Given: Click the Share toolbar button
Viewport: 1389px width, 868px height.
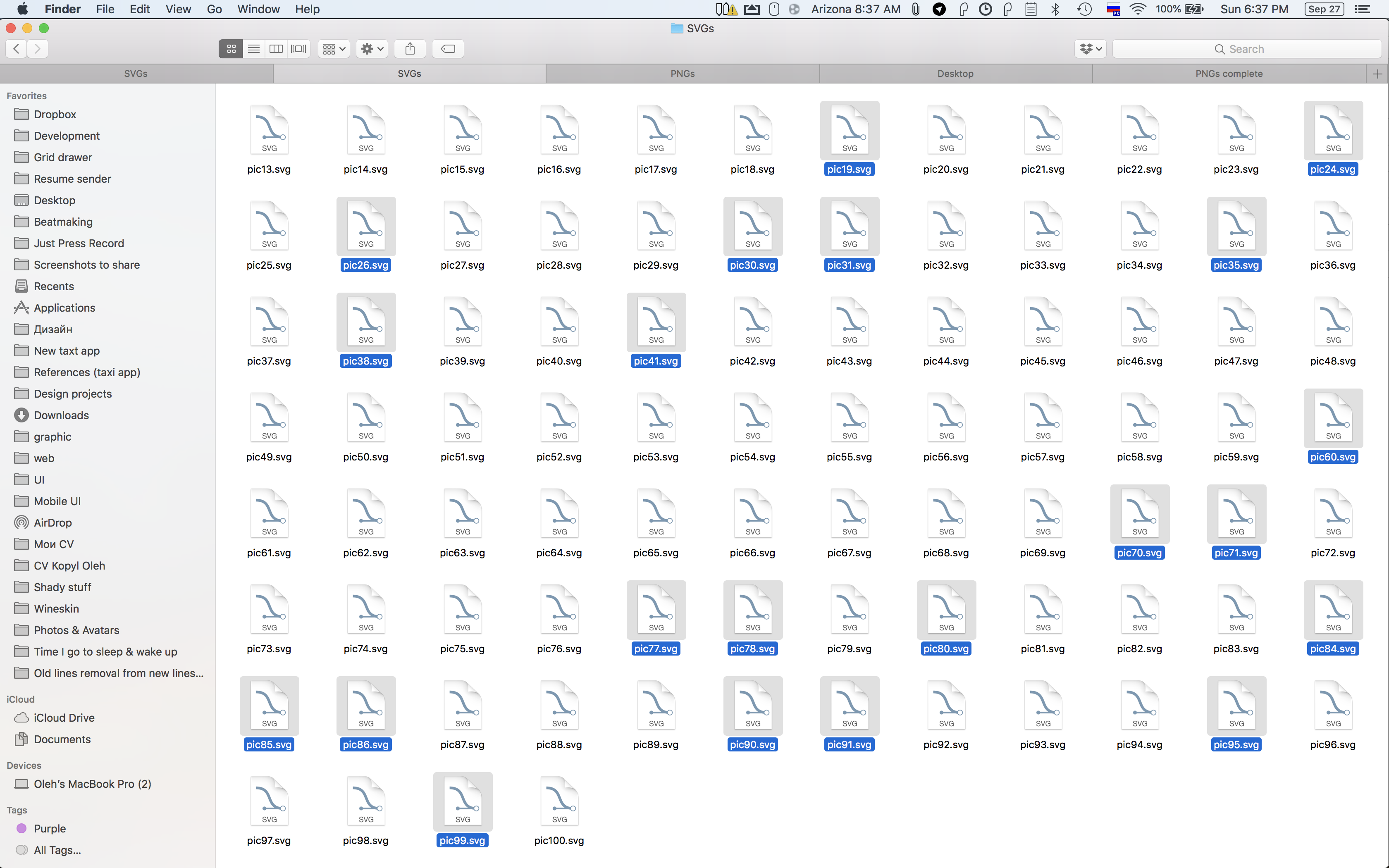Looking at the screenshot, I should (410, 49).
